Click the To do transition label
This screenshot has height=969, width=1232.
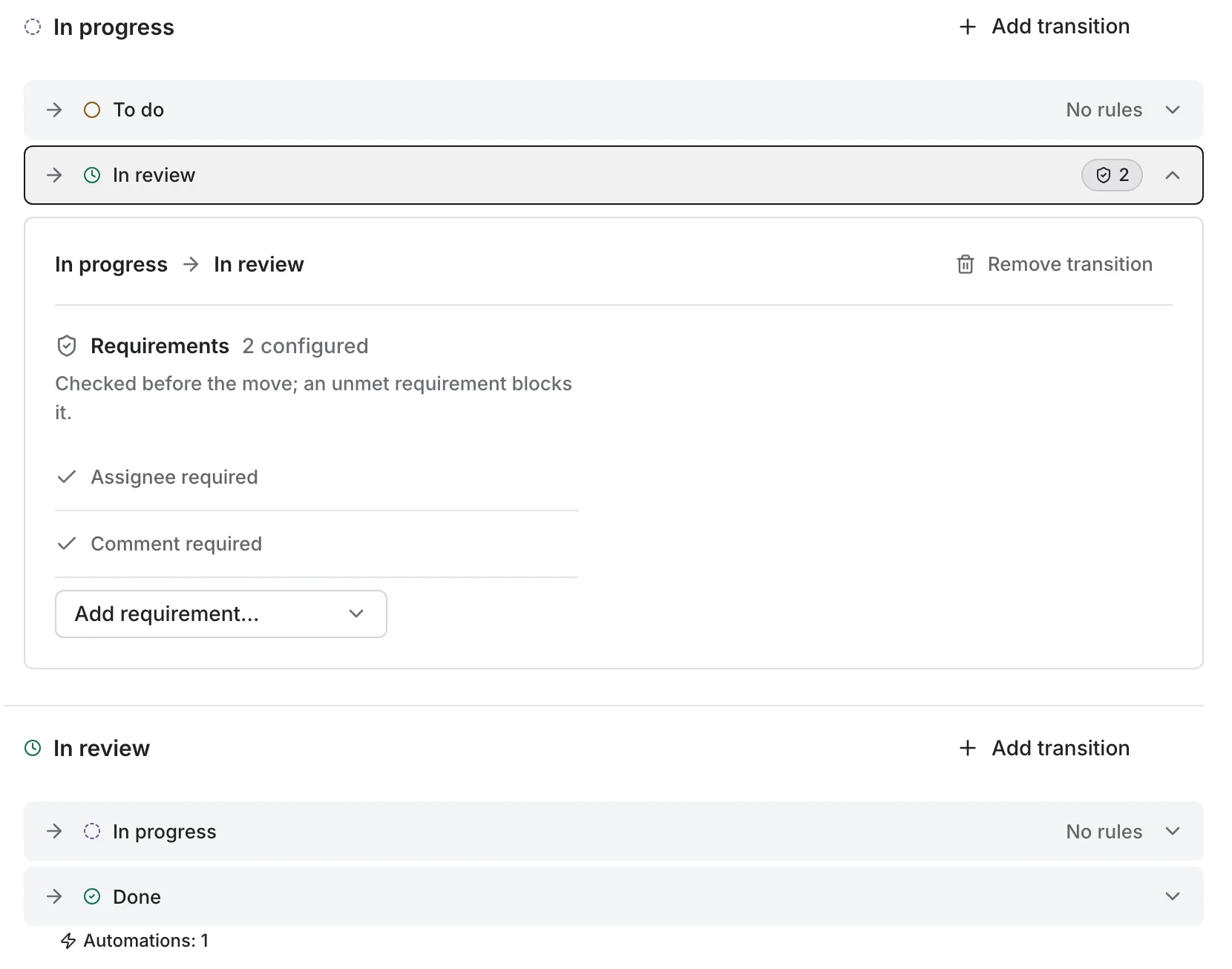(139, 110)
